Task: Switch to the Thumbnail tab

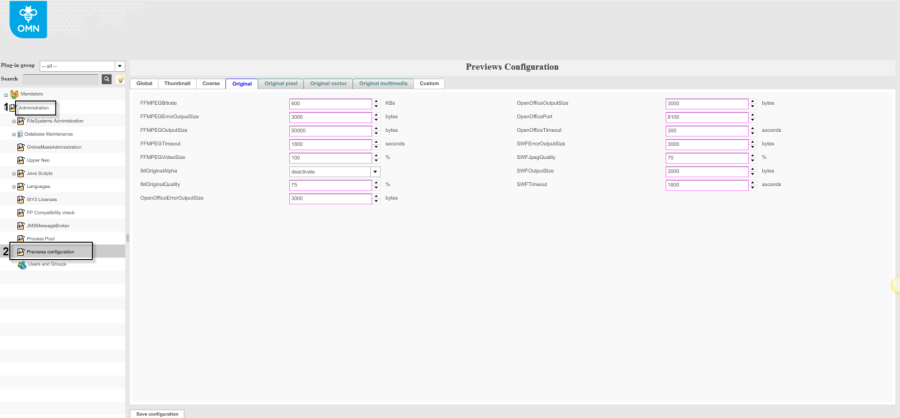Action: point(177,84)
